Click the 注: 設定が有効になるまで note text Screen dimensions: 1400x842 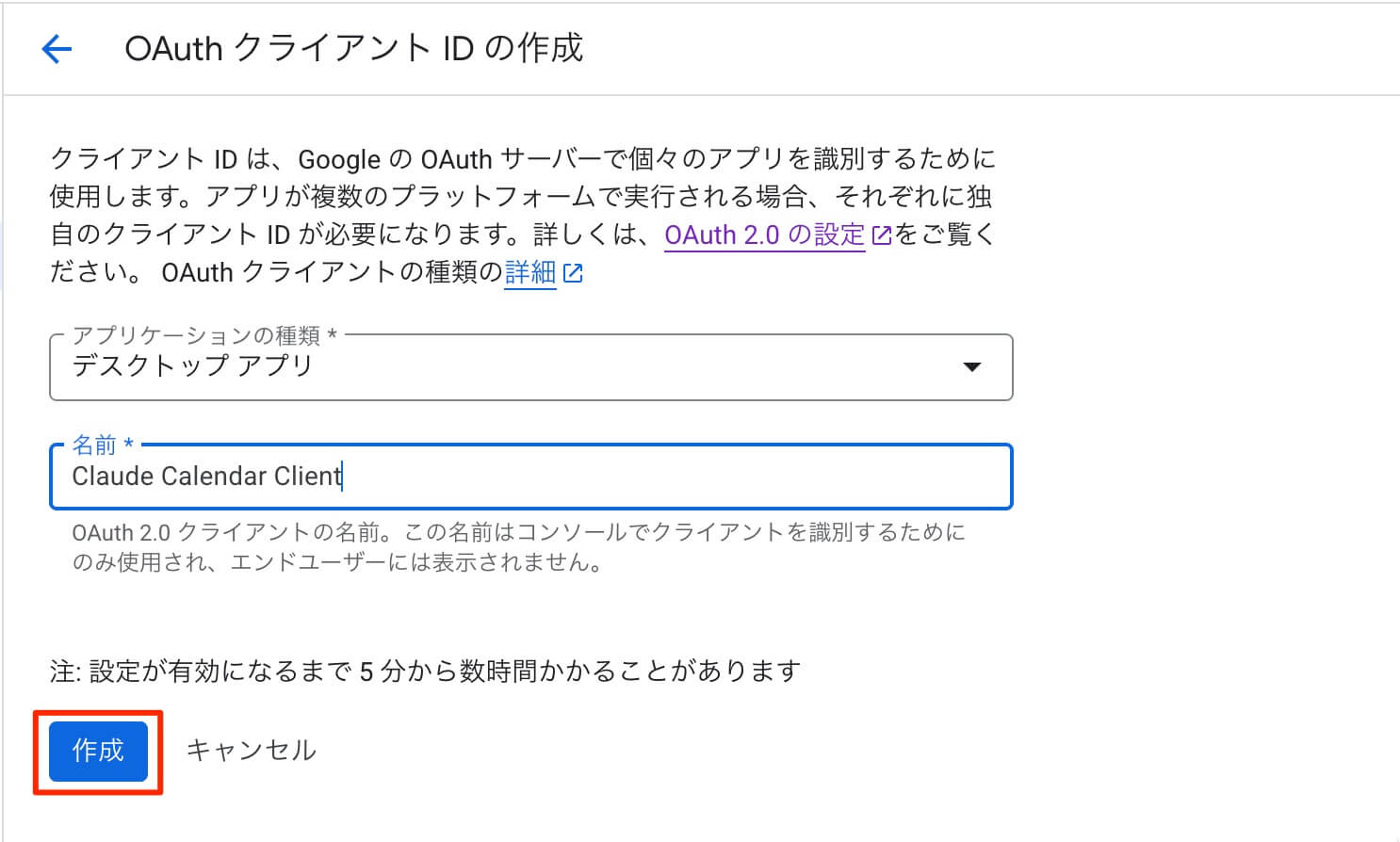point(425,671)
